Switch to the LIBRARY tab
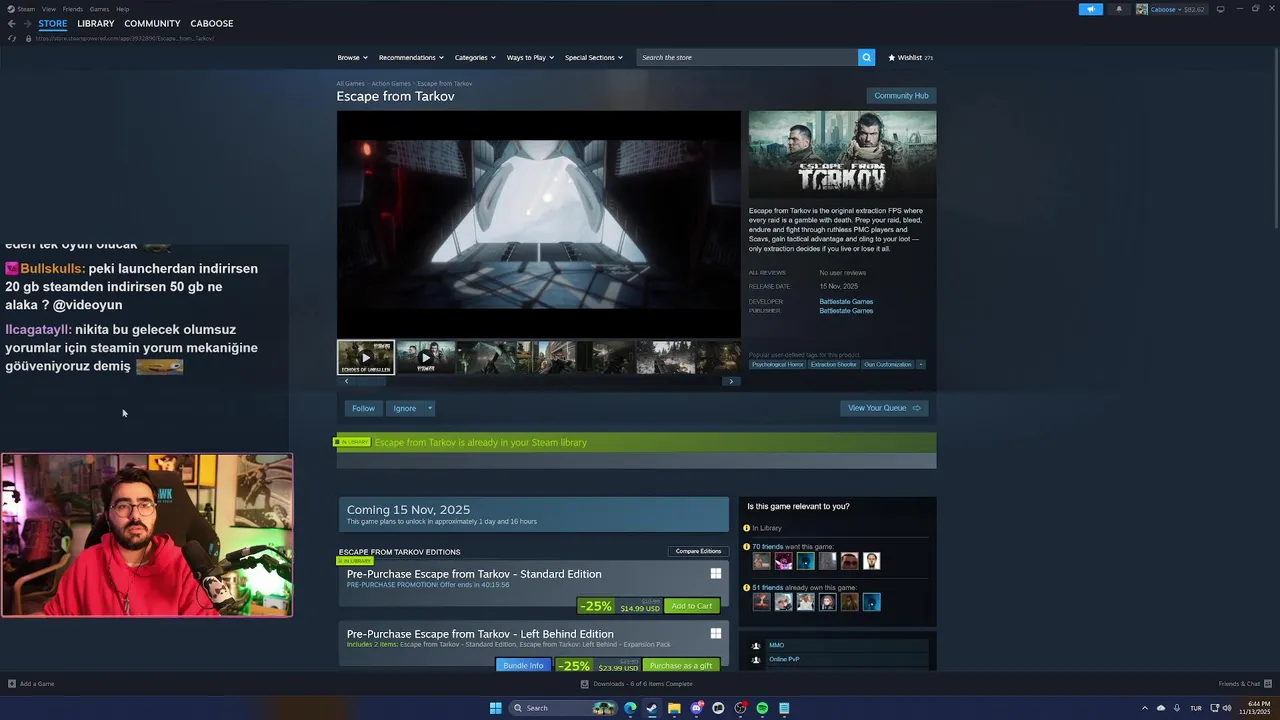The width and height of the screenshot is (1280, 720). [96, 23]
